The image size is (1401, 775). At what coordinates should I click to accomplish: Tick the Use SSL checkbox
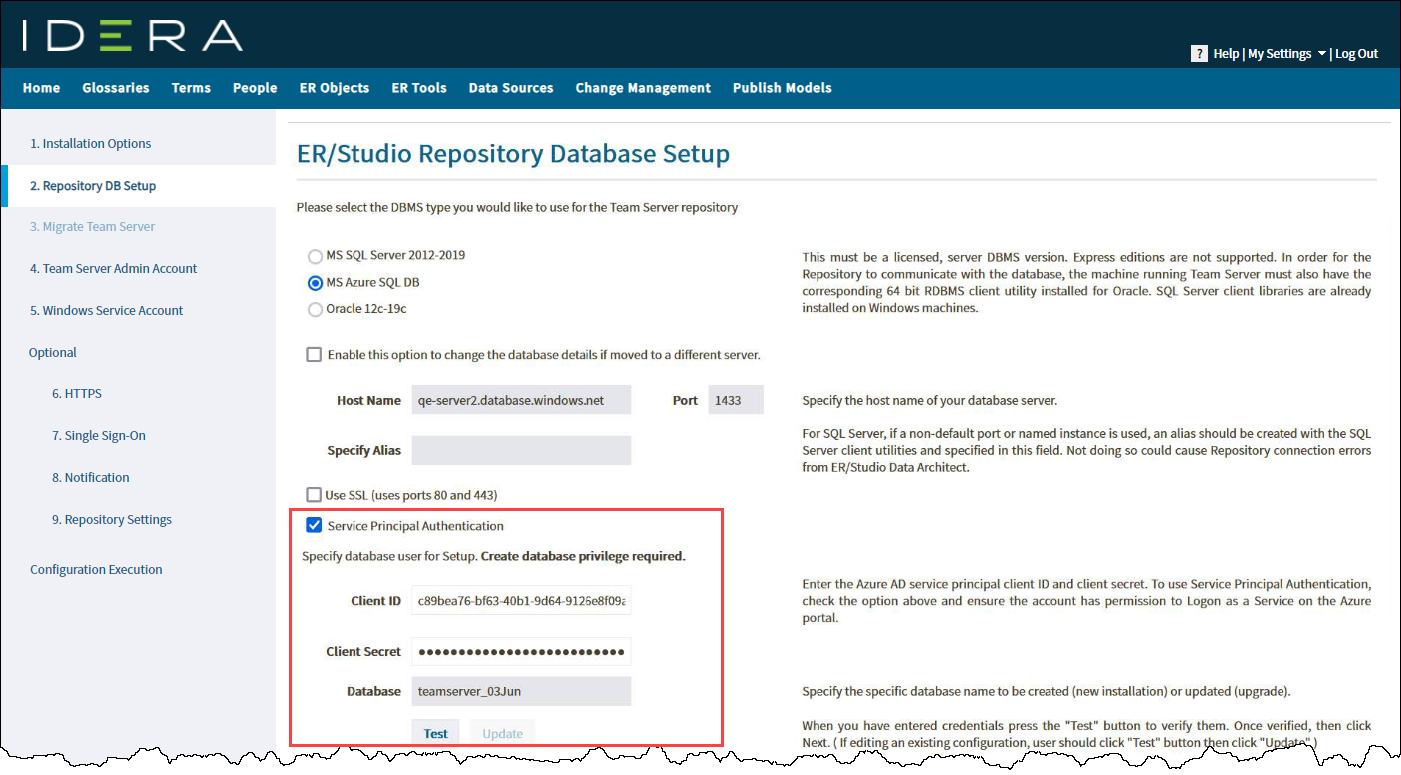pyautogui.click(x=314, y=495)
